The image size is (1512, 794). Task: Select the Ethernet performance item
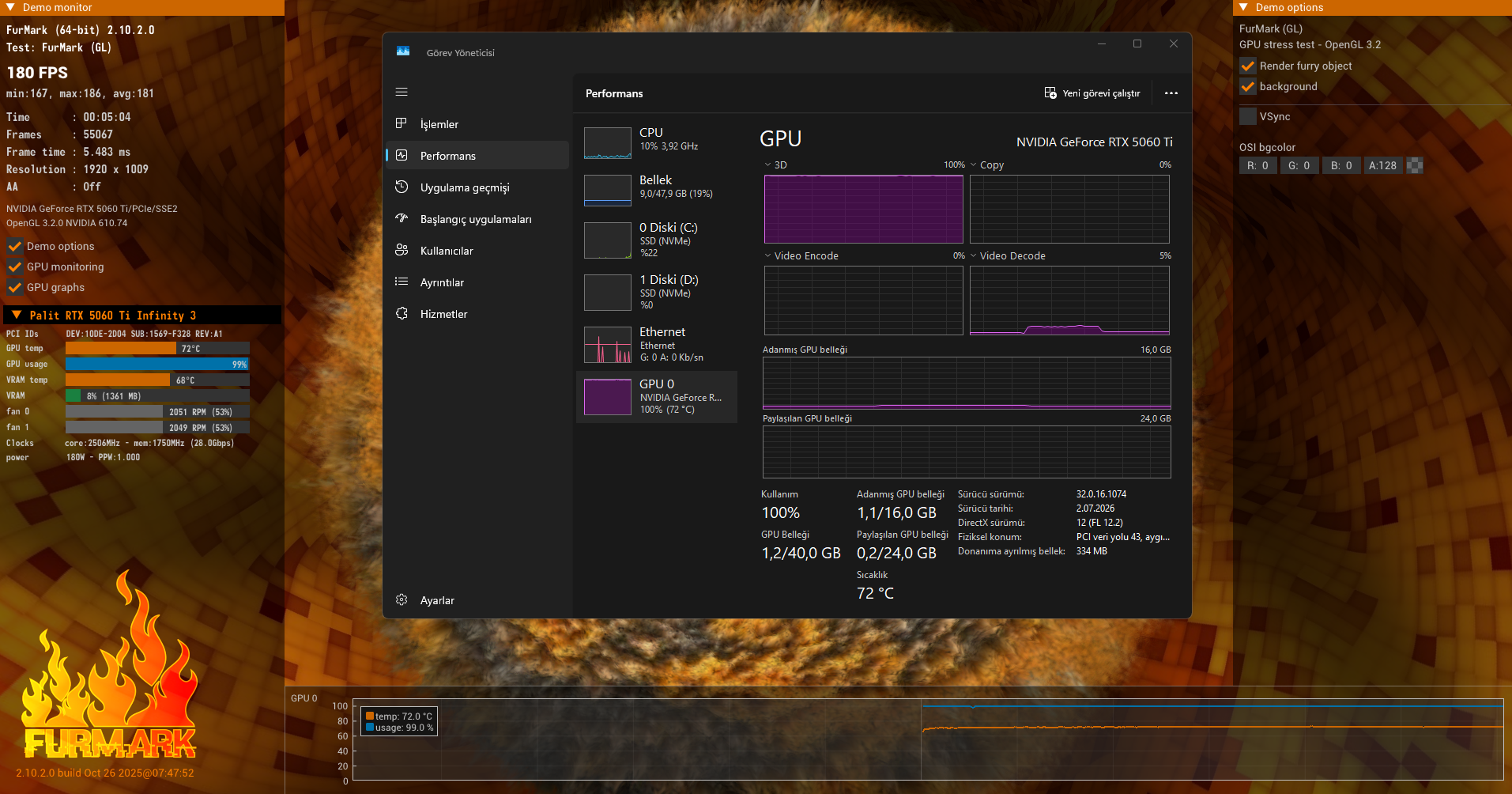[x=657, y=344]
